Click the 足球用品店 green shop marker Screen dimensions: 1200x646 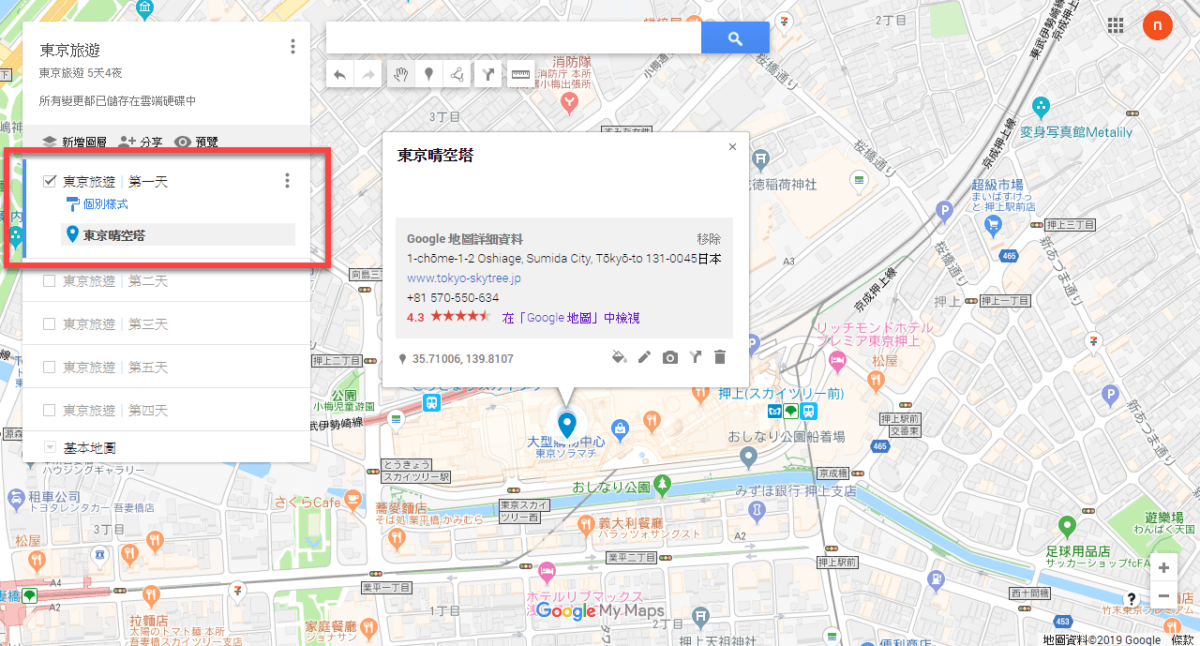(1067, 525)
